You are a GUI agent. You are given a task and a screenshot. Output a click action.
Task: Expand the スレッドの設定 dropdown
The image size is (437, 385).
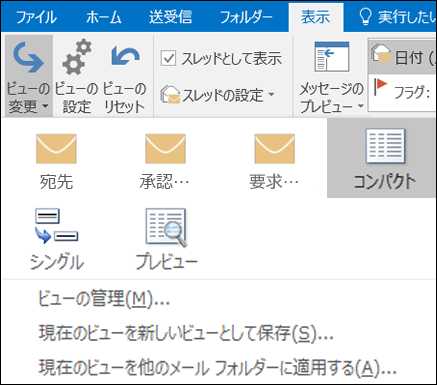tap(218, 95)
